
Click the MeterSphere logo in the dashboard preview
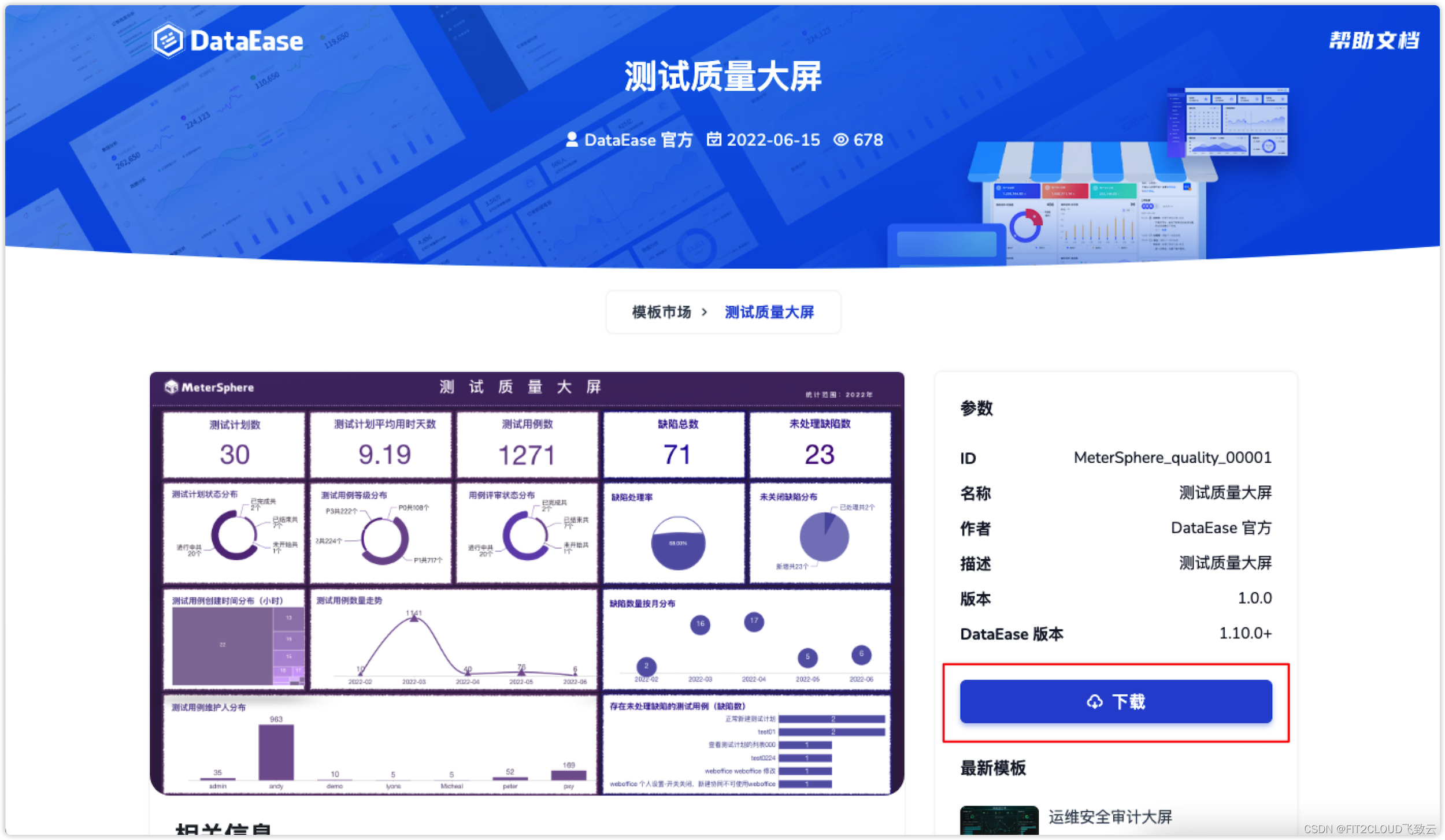pos(210,387)
